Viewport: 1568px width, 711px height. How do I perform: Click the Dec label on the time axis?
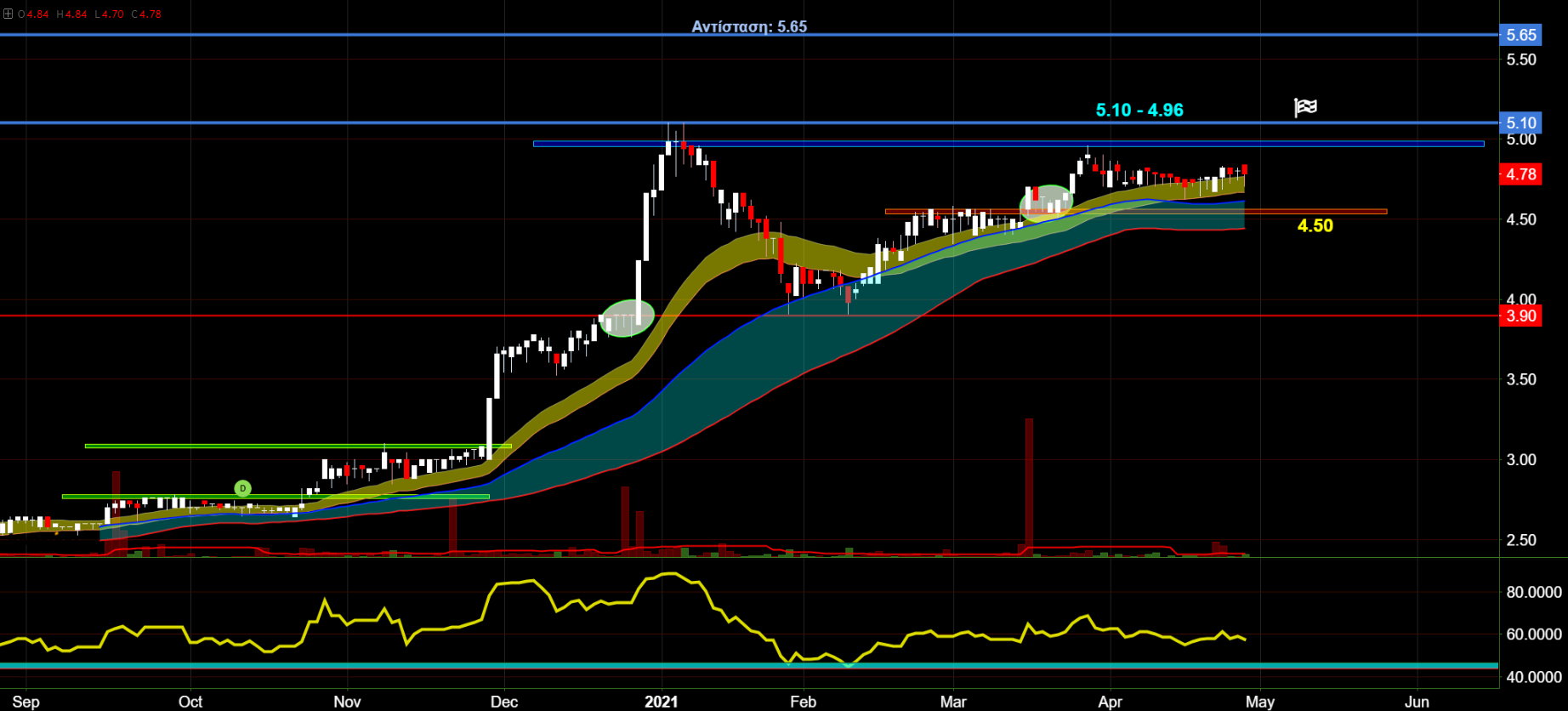(x=504, y=702)
